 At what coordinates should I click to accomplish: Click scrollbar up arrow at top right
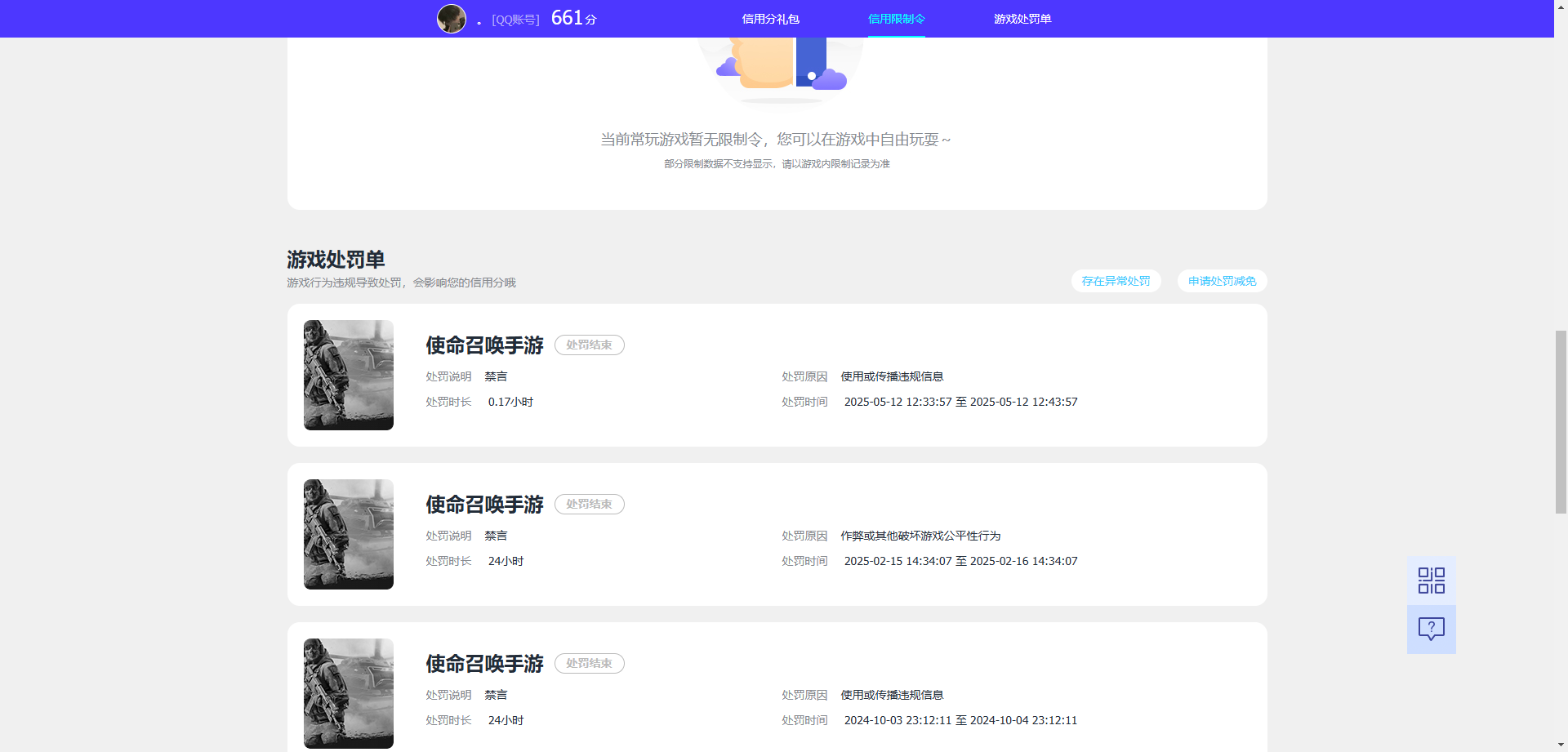click(1561, 7)
